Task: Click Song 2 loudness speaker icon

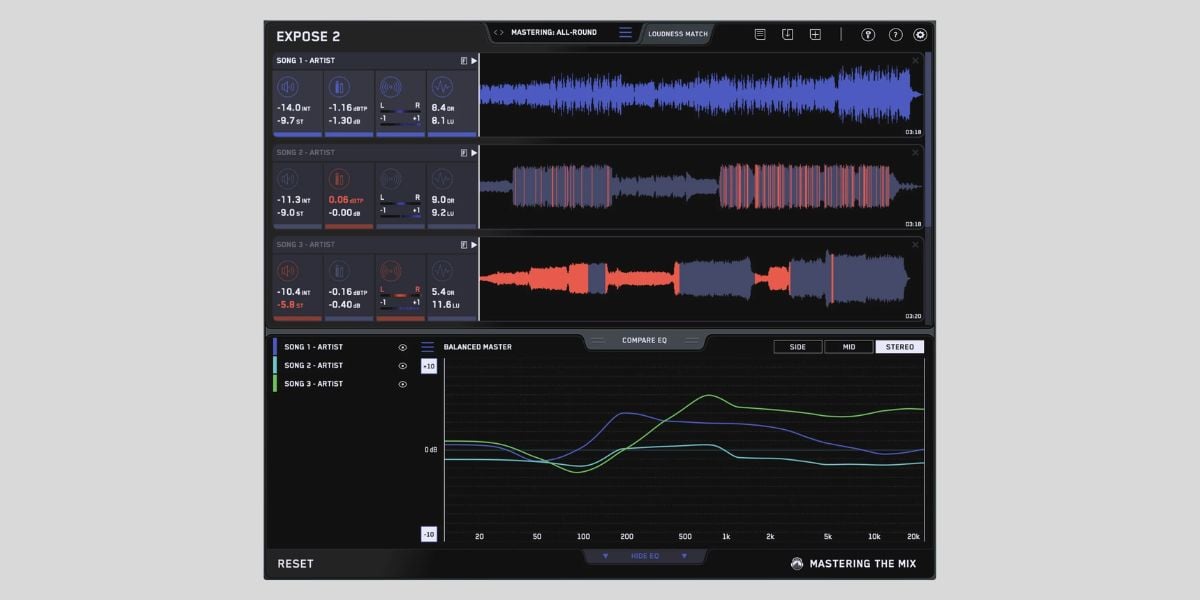Action: pyautogui.click(x=288, y=179)
